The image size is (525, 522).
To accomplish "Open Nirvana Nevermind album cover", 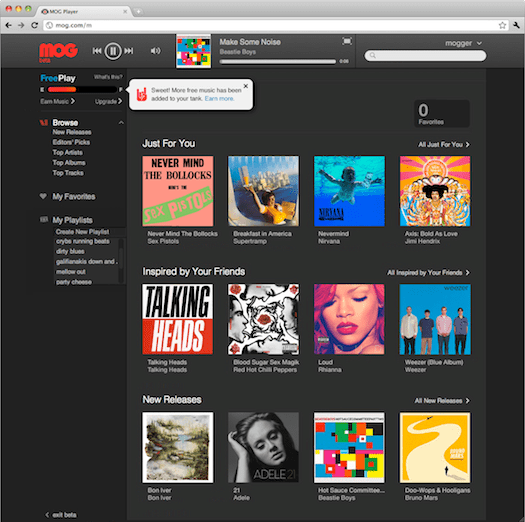I will (349, 191).
